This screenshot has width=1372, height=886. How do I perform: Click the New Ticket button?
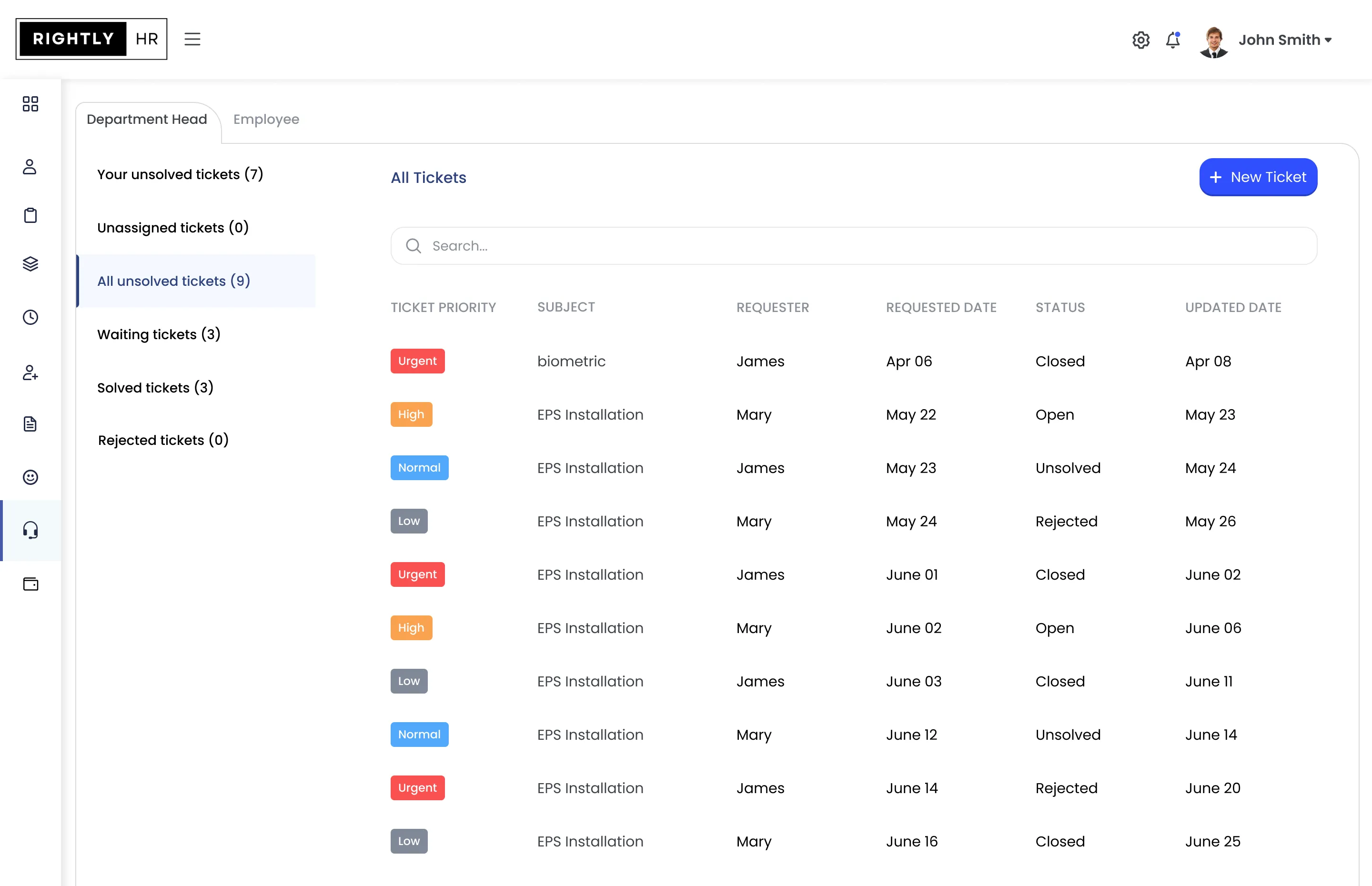coord(1258,177)
